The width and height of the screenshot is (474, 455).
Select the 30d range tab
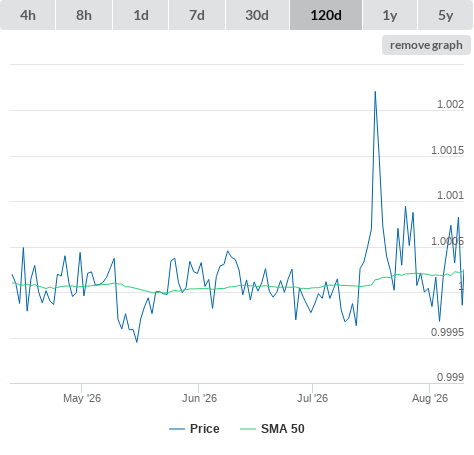pyautogui.click(x=257, y=15)
